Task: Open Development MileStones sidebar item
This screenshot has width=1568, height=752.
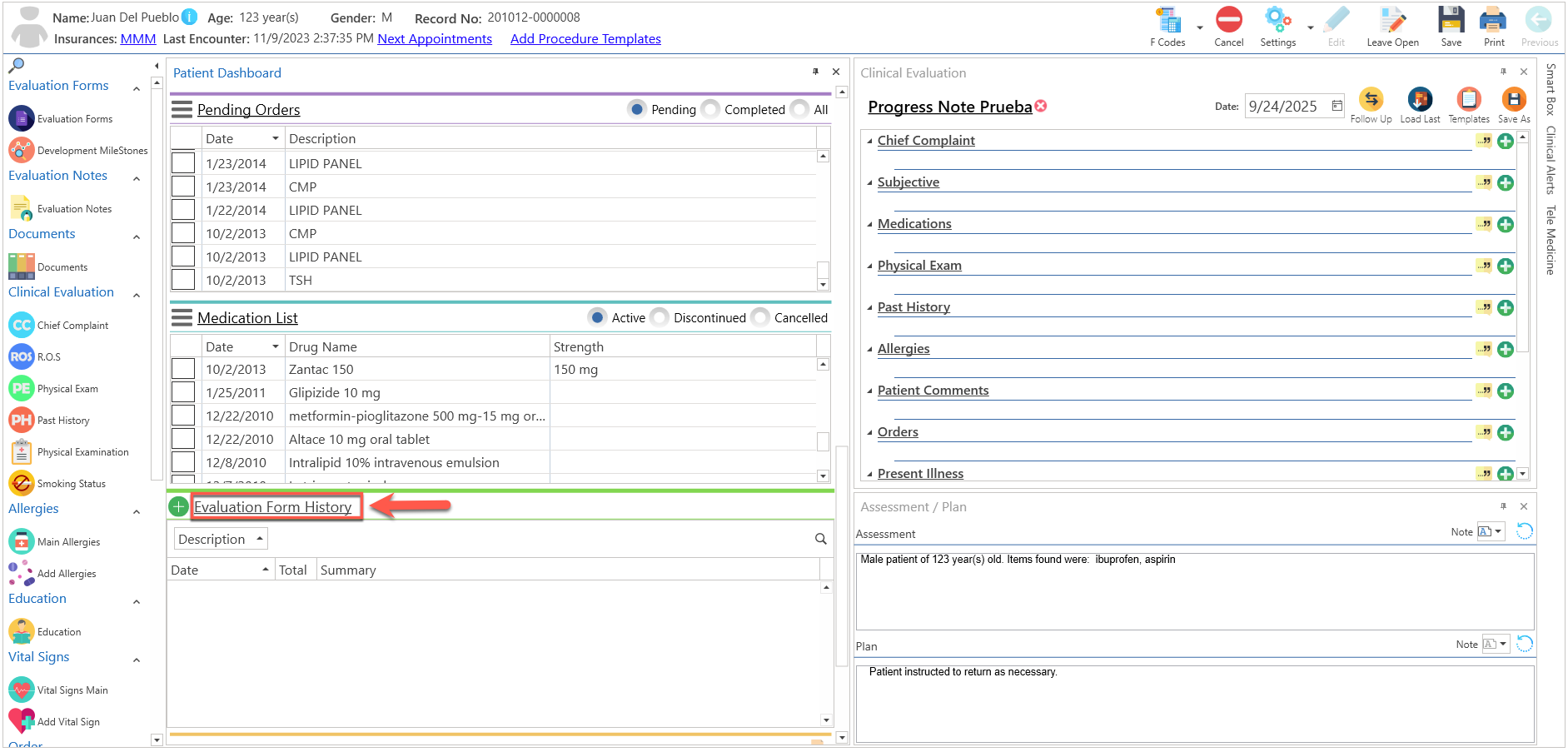Action: [78, 151]
